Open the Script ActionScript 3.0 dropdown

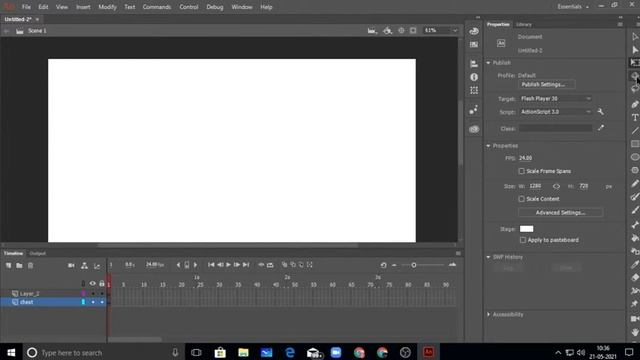(x=555, y=112)
